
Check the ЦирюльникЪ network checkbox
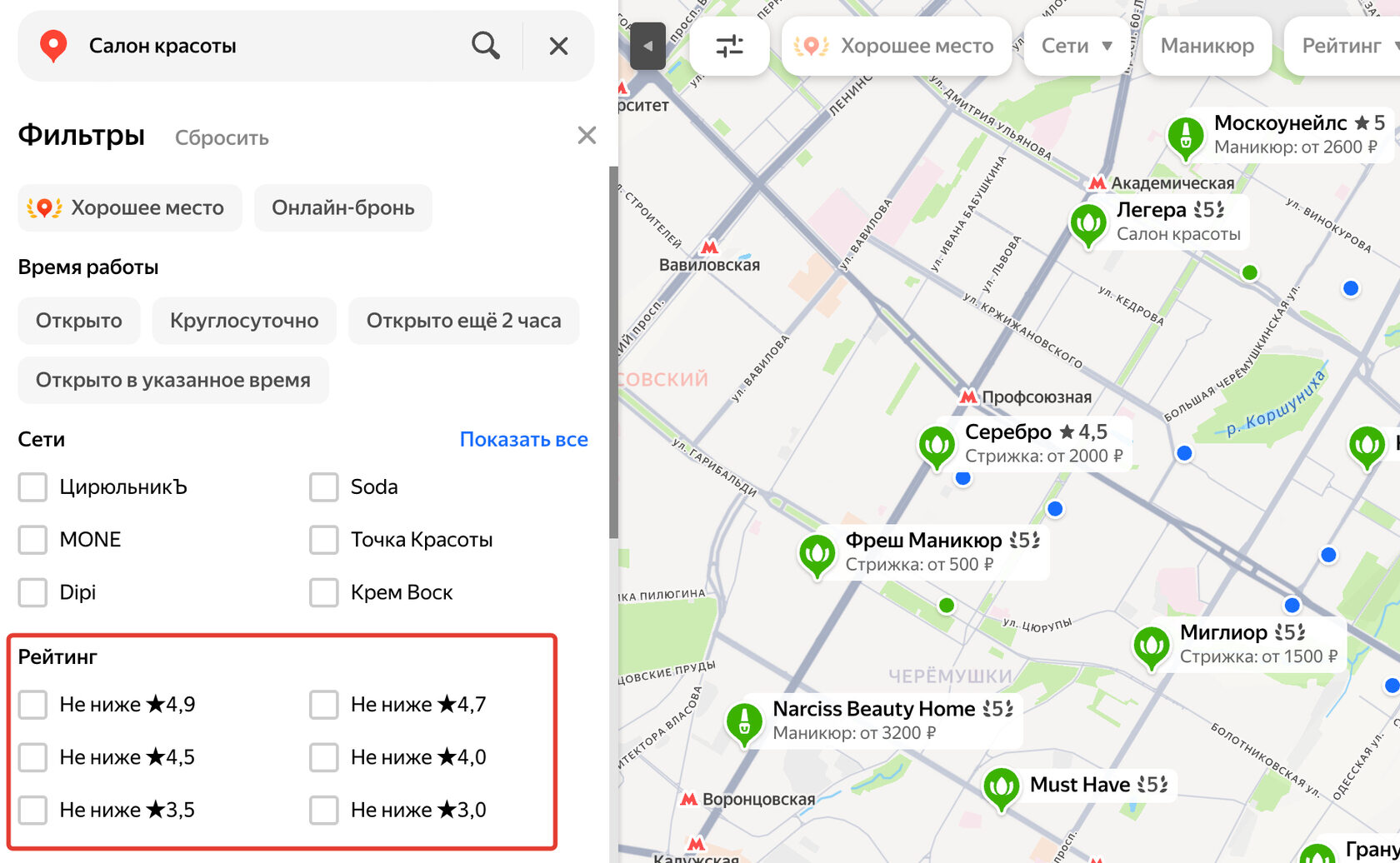32,487
